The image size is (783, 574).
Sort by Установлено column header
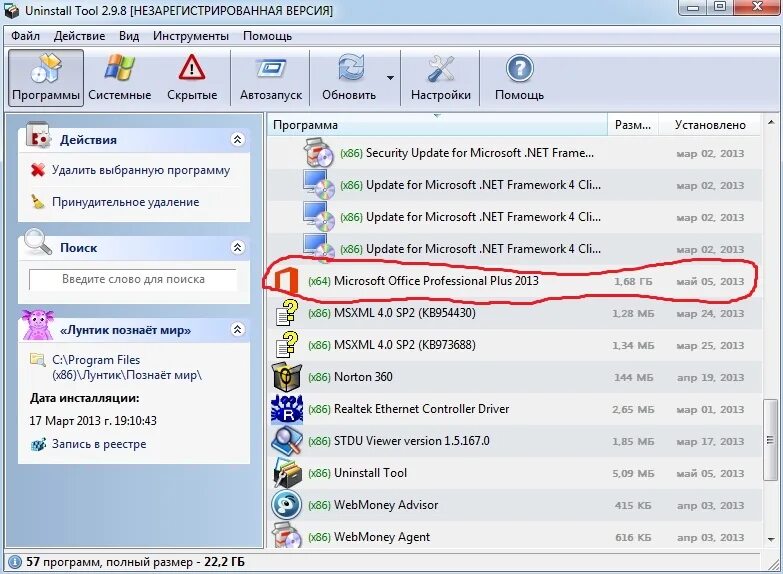pos(710,125)
